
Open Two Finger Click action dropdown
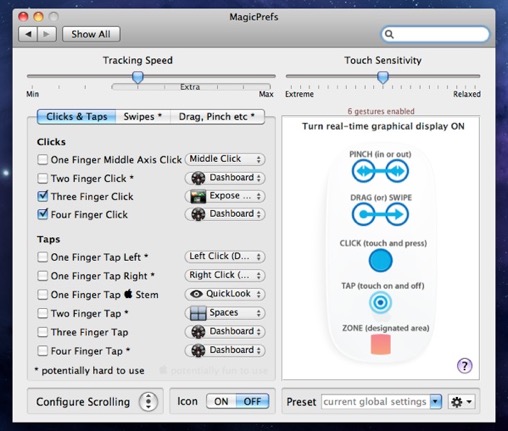pyautogui.click(x=225, y=178)
